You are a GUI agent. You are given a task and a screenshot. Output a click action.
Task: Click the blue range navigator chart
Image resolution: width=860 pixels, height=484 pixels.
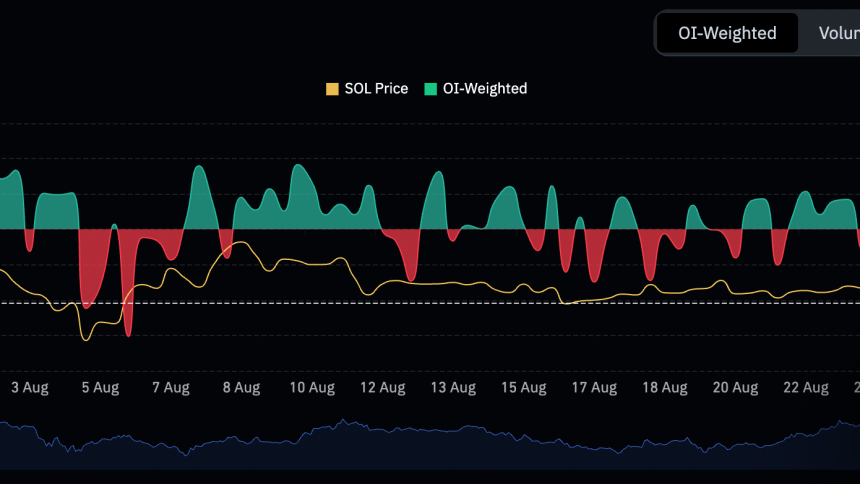click(430, 444)
